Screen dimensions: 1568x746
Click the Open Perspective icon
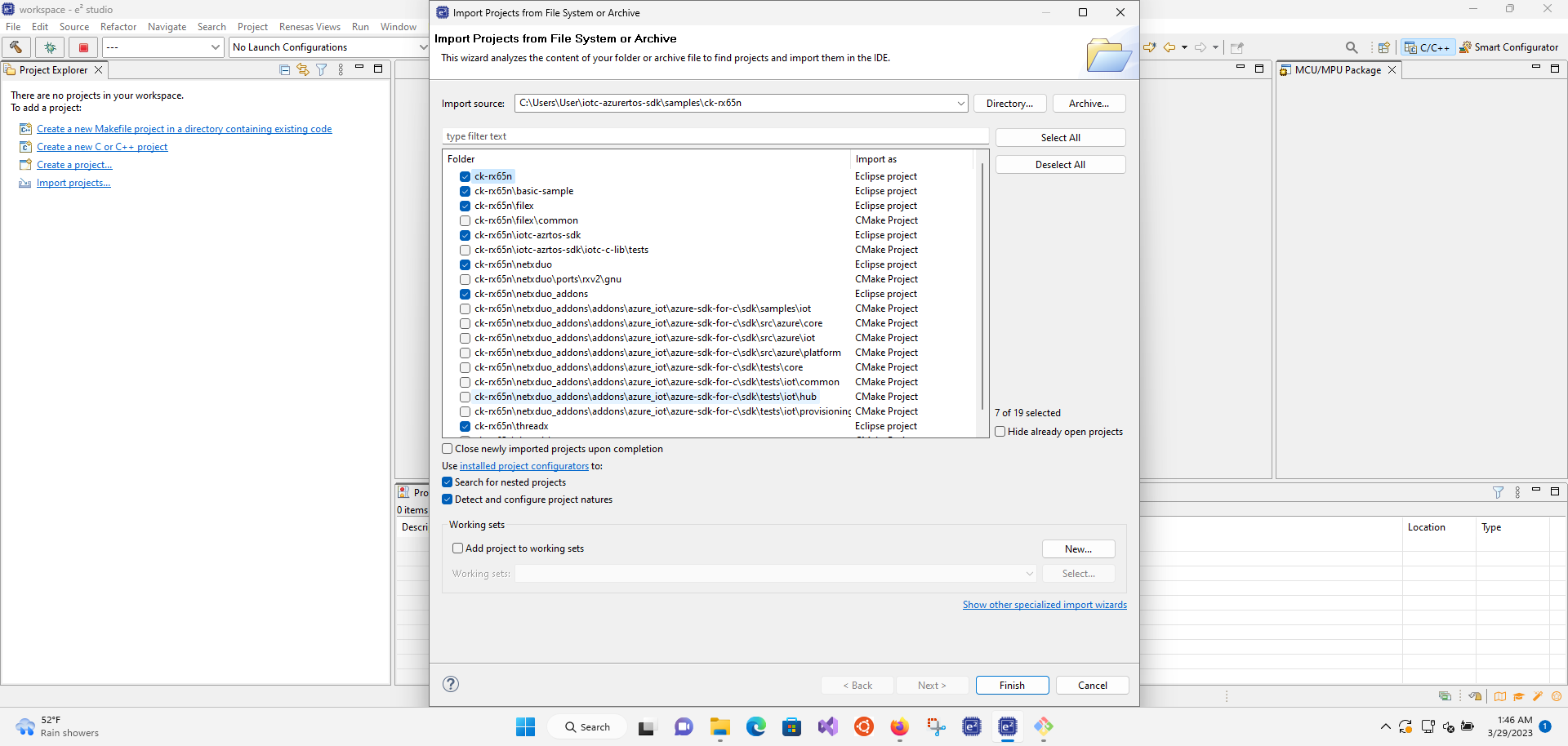tap(1383, 47)
